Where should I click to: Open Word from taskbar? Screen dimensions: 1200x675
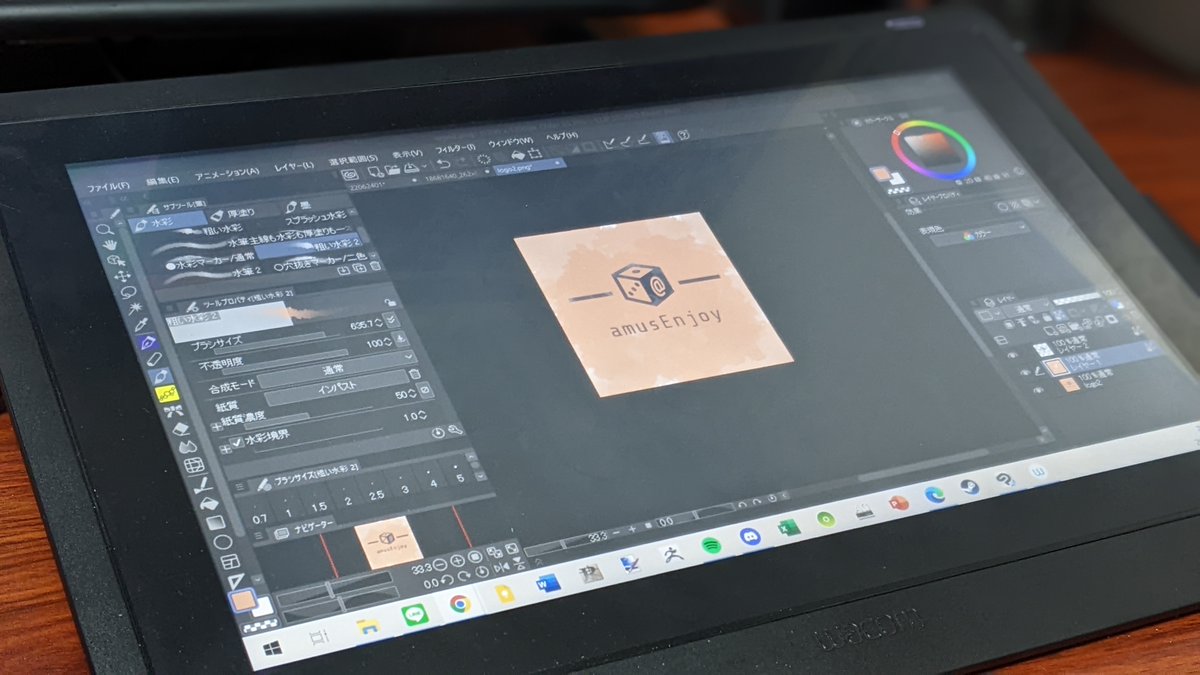547,583
